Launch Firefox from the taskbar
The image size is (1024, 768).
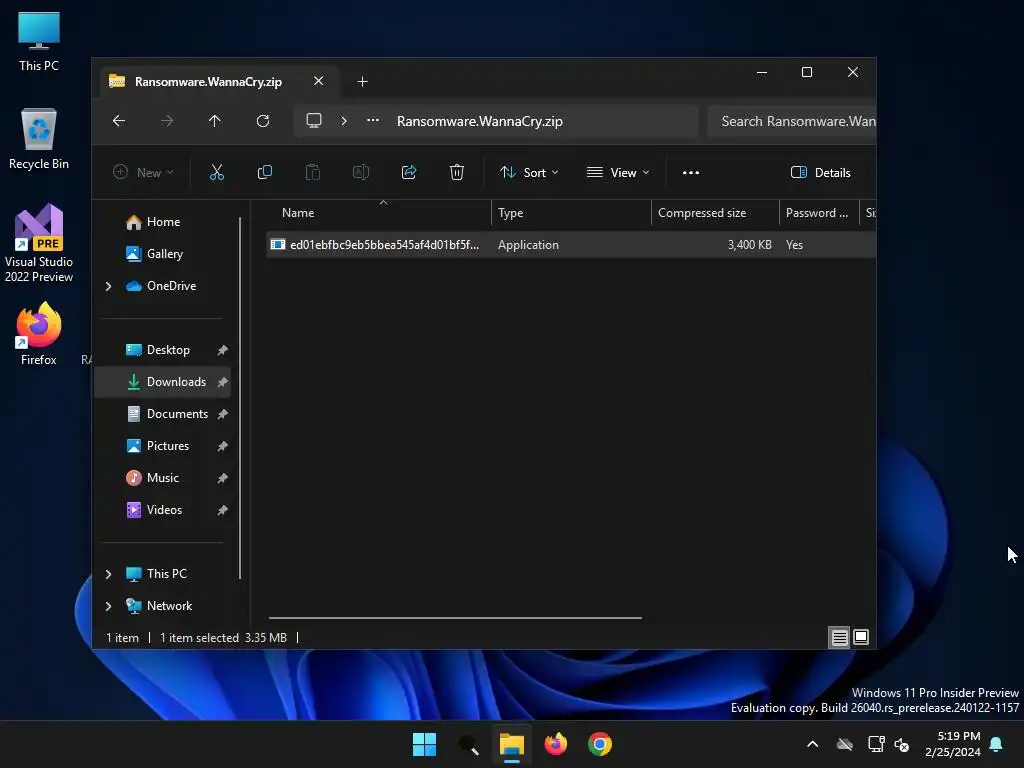pos(556,744)
